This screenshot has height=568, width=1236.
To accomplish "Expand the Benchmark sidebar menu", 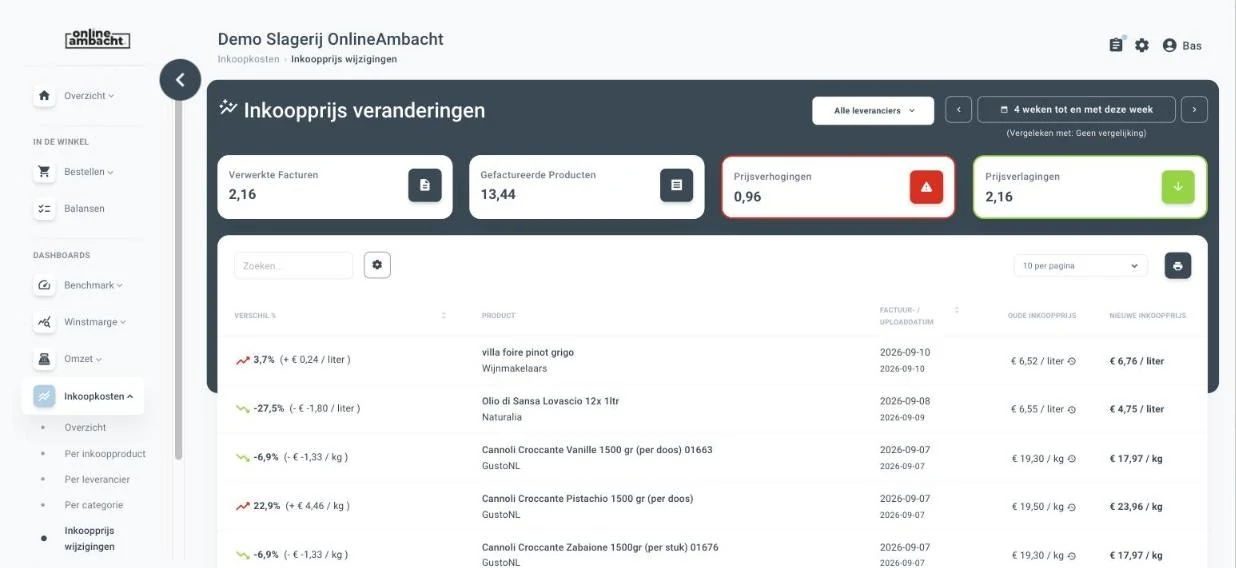I will click(93, 285).
